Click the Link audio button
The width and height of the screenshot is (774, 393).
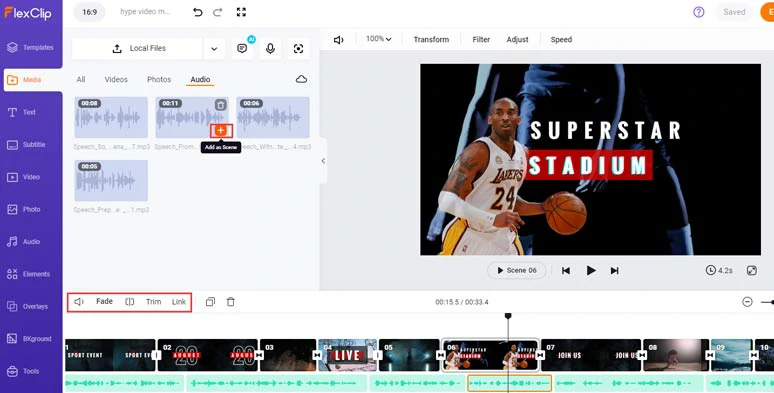(x=179, y=302)
